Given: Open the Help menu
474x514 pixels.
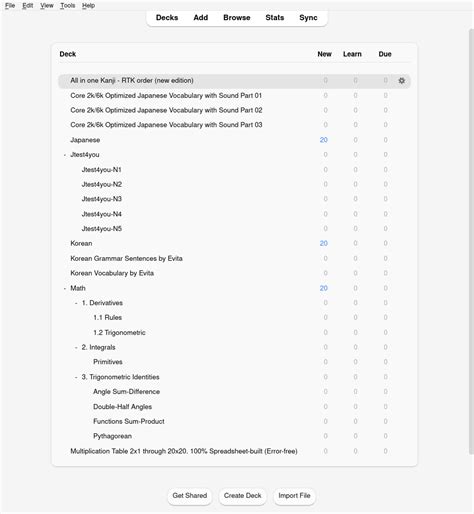Looking at the screenshot, I should [88, 5].
